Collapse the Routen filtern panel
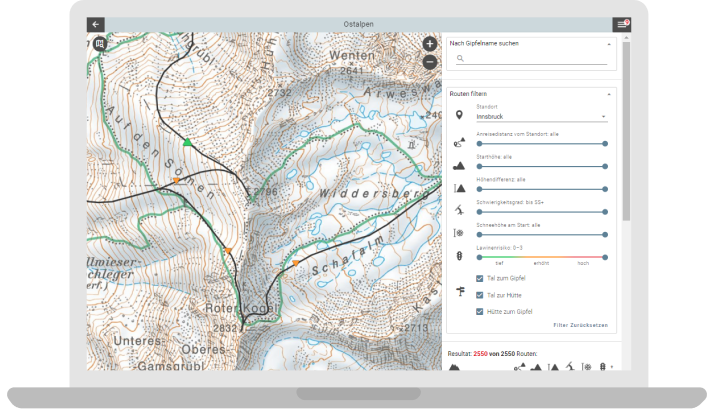 click(x=608, y=93)
